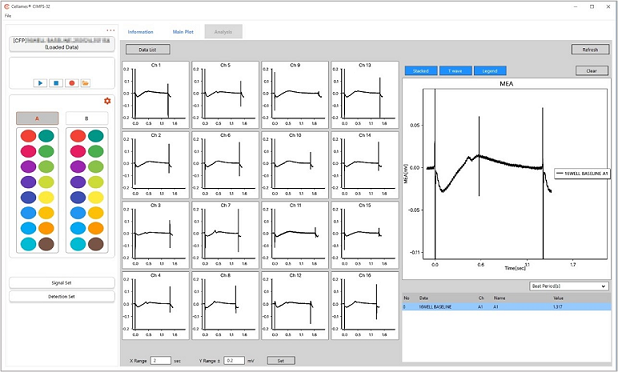The width and height of the screenshot is (618, 372).
Task: Select the Ch 7 waveform plot
Action: [225, 235]
